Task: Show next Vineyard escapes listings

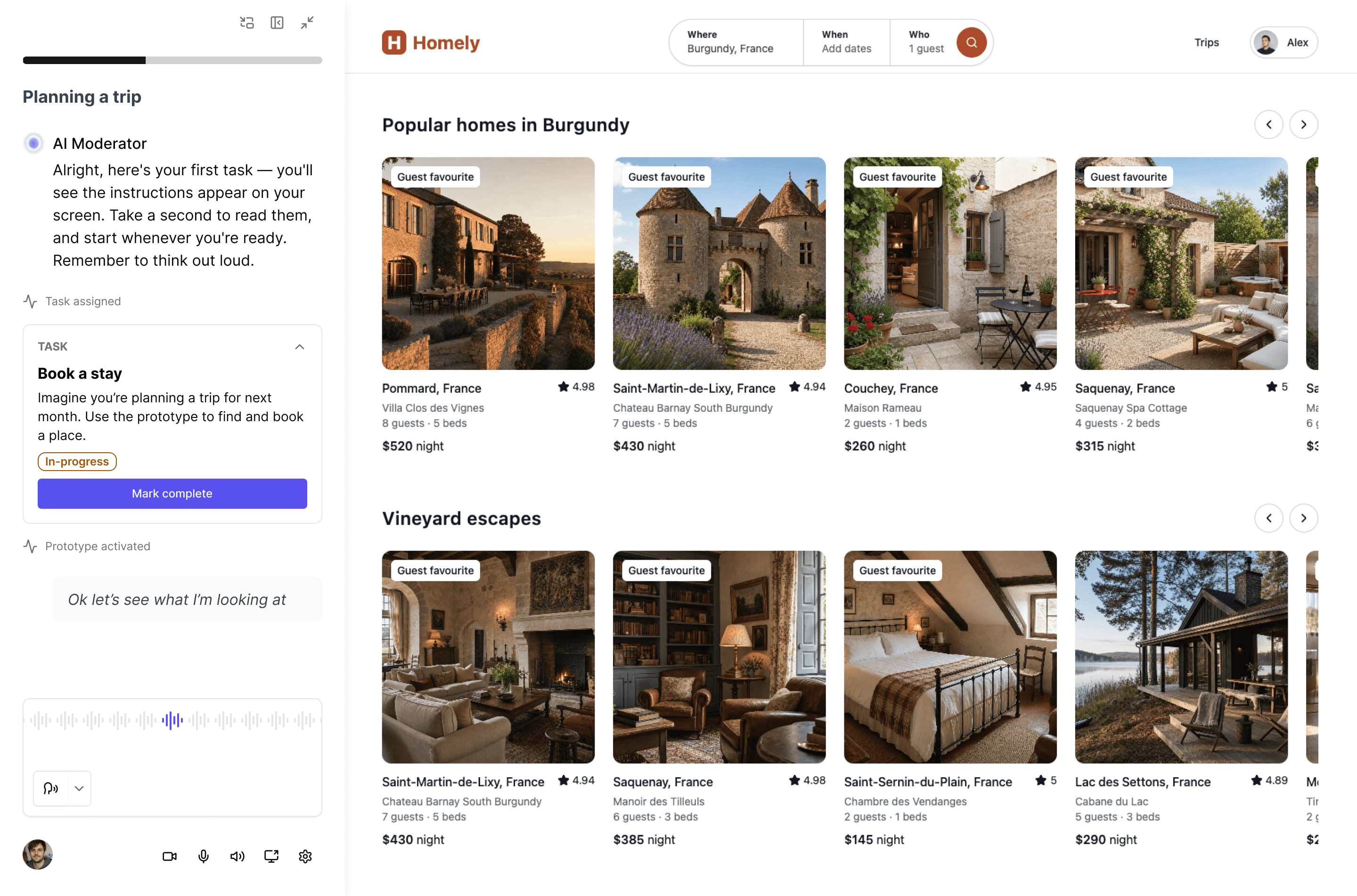Action: click(1303, 518)
